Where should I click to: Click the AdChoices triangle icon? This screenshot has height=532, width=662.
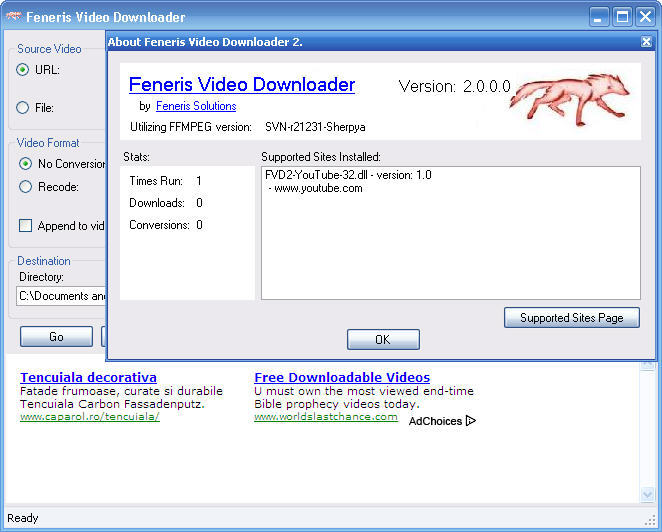pos(471,421)
